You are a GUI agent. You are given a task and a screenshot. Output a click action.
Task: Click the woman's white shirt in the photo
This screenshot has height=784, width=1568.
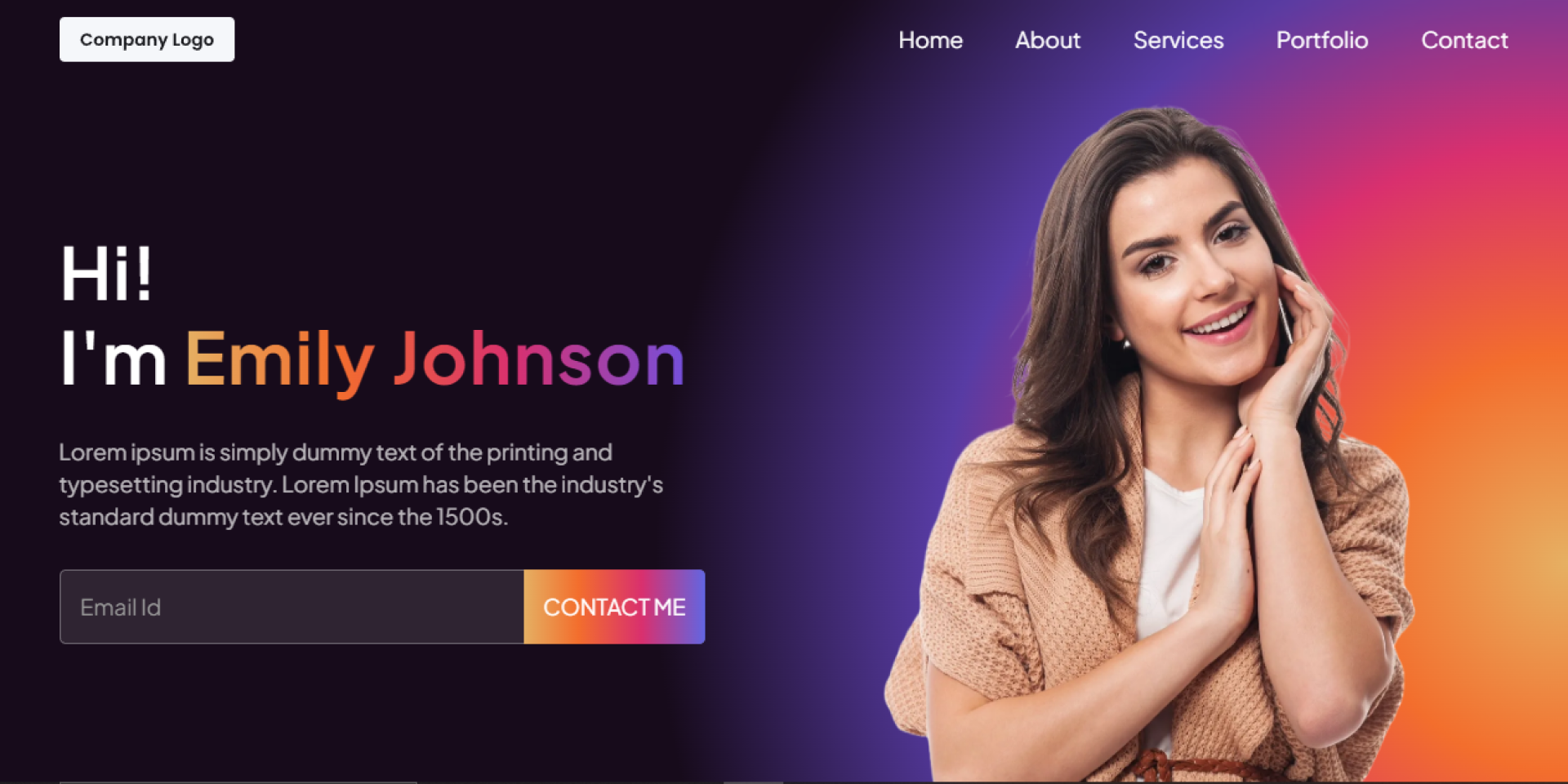click(1168, 555)
